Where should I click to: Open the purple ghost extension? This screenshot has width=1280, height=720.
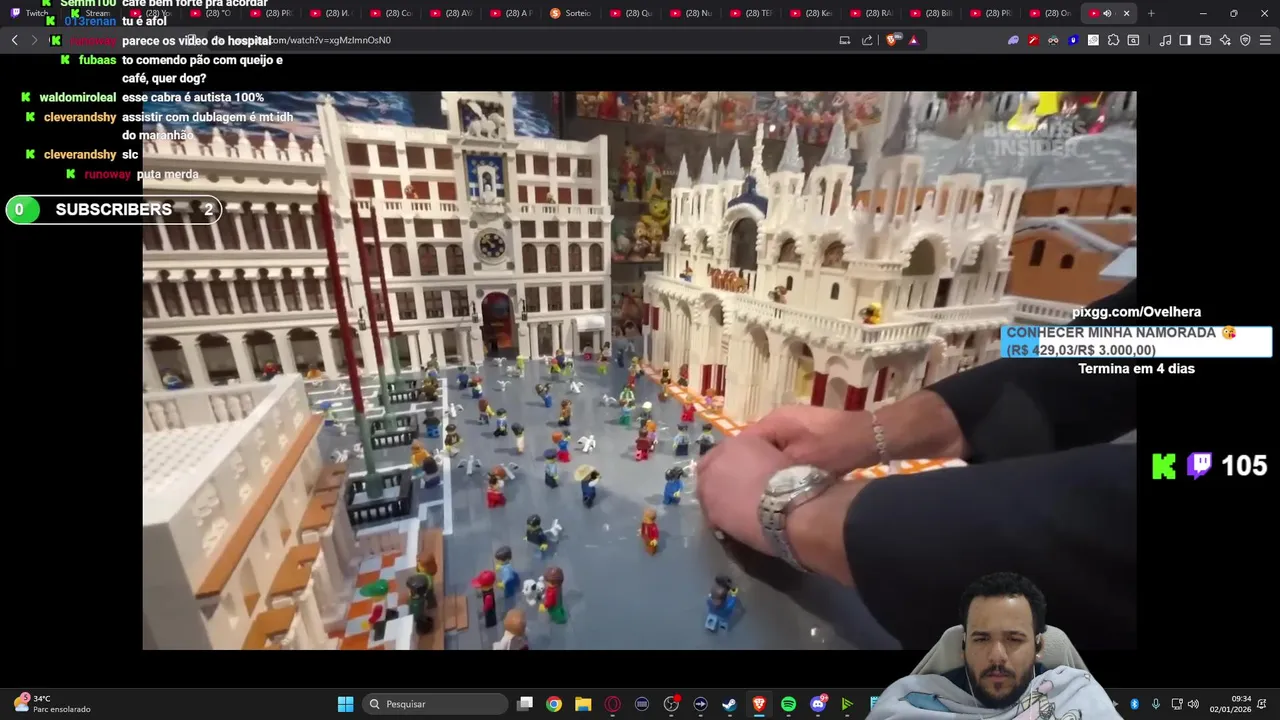click(x=1013, y=40)
